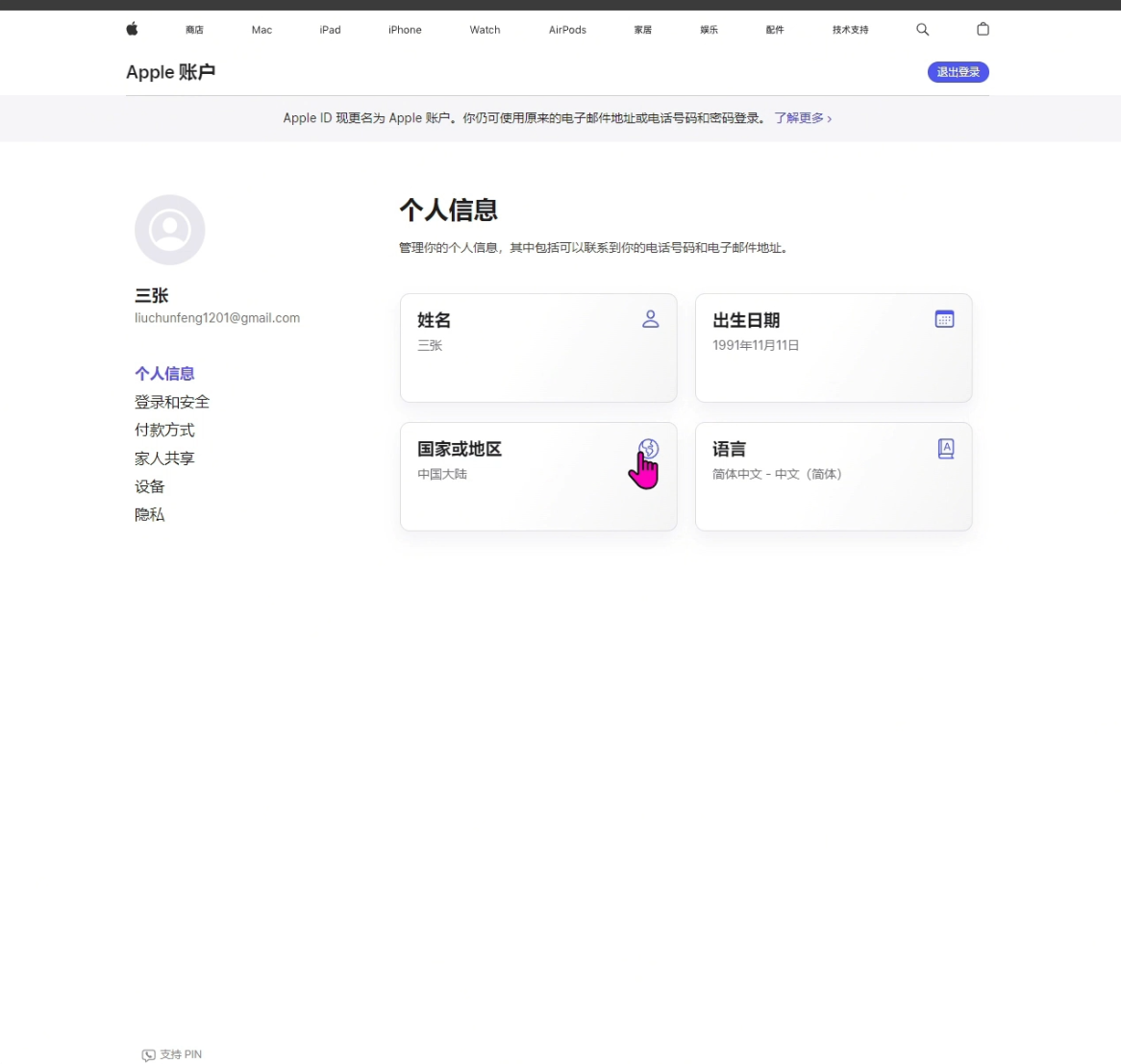Click the email liuchunfeng1201@gmail.com text
Viewport: 1121px width, 1064px height.
(x=217, y=318)
